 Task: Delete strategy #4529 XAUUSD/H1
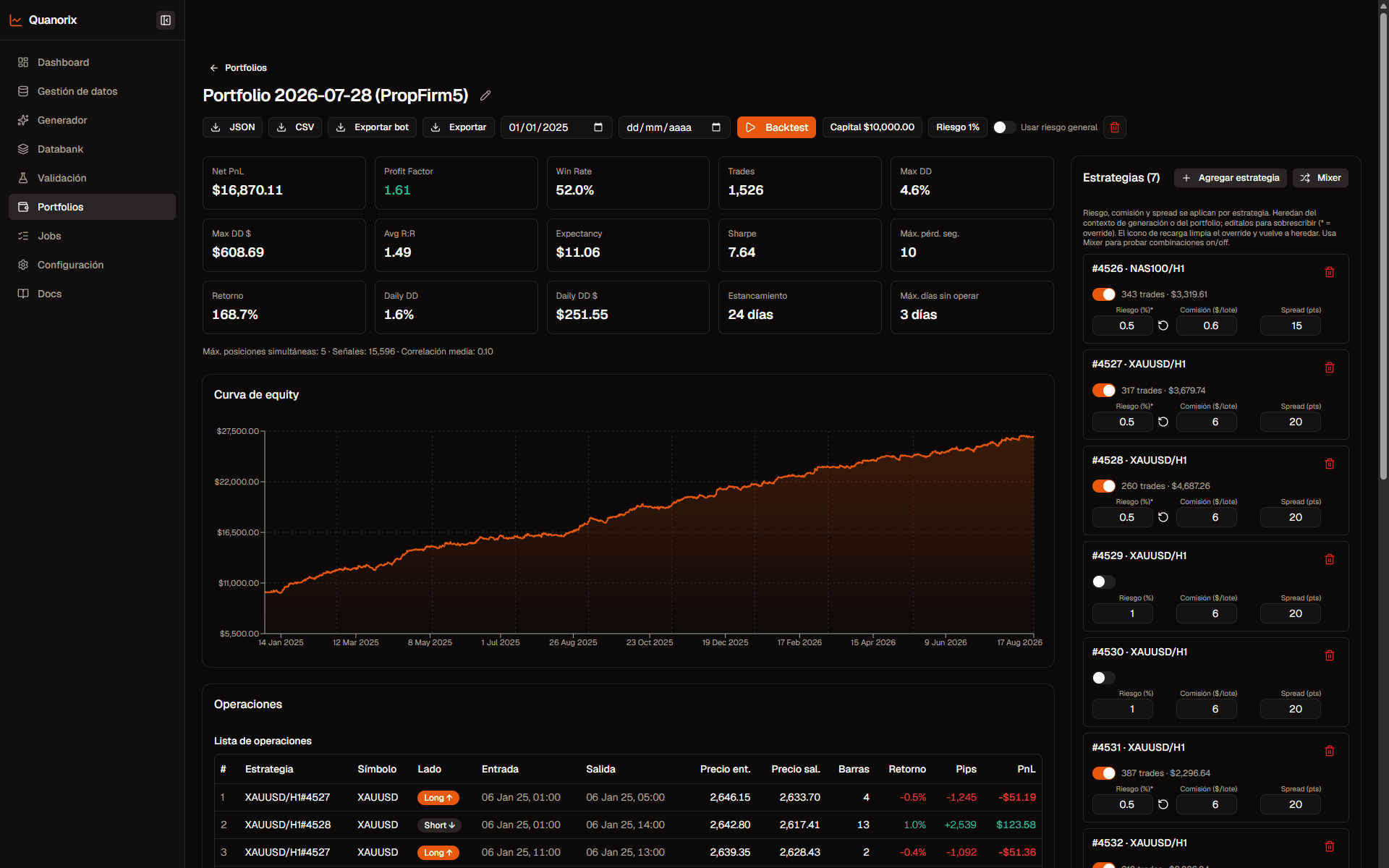[1330, 559]
